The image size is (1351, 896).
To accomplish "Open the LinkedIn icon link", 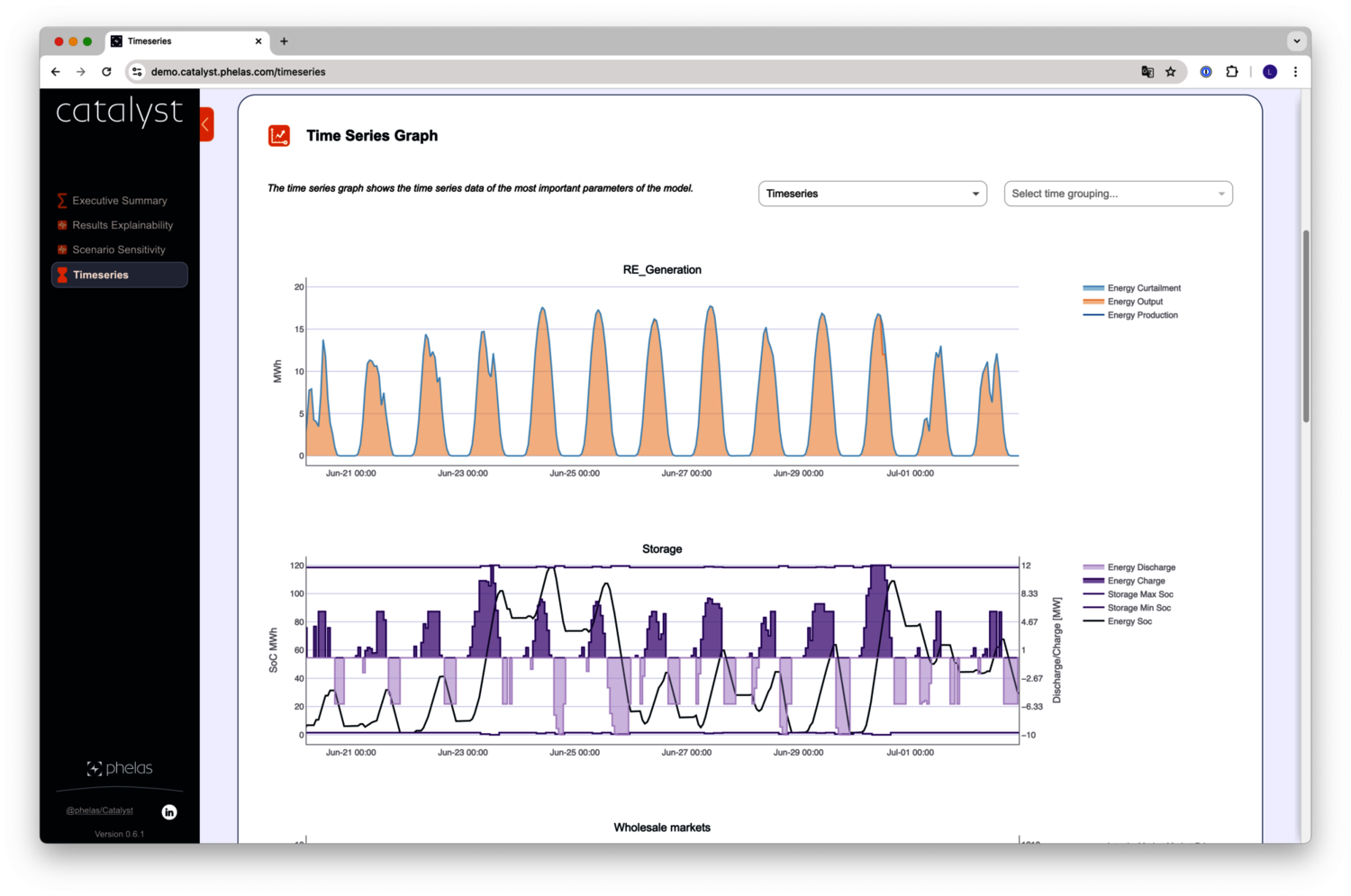I will tap(169, 812).
